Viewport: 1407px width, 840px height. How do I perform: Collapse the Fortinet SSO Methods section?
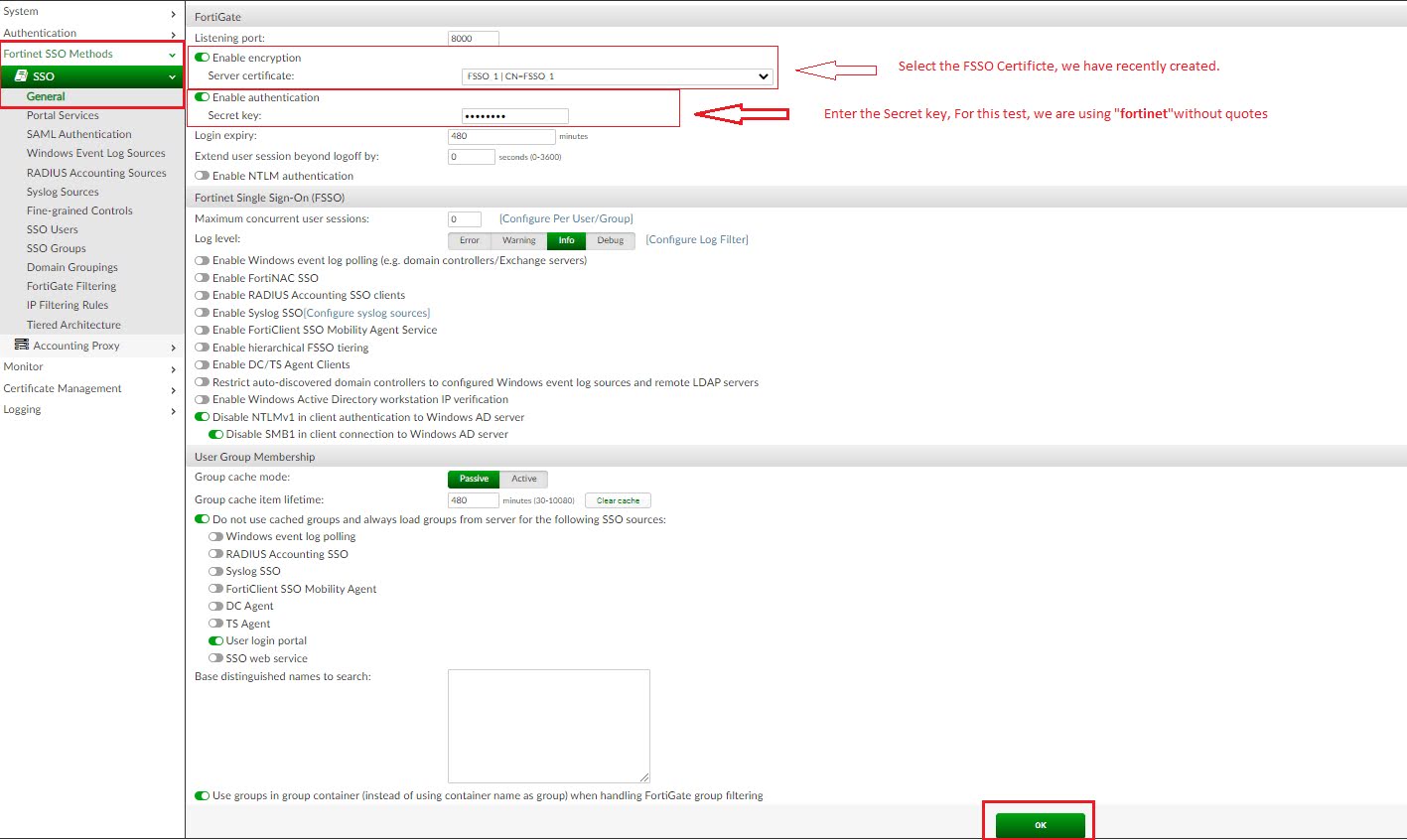pyautogui.click(x=173, y=55)
